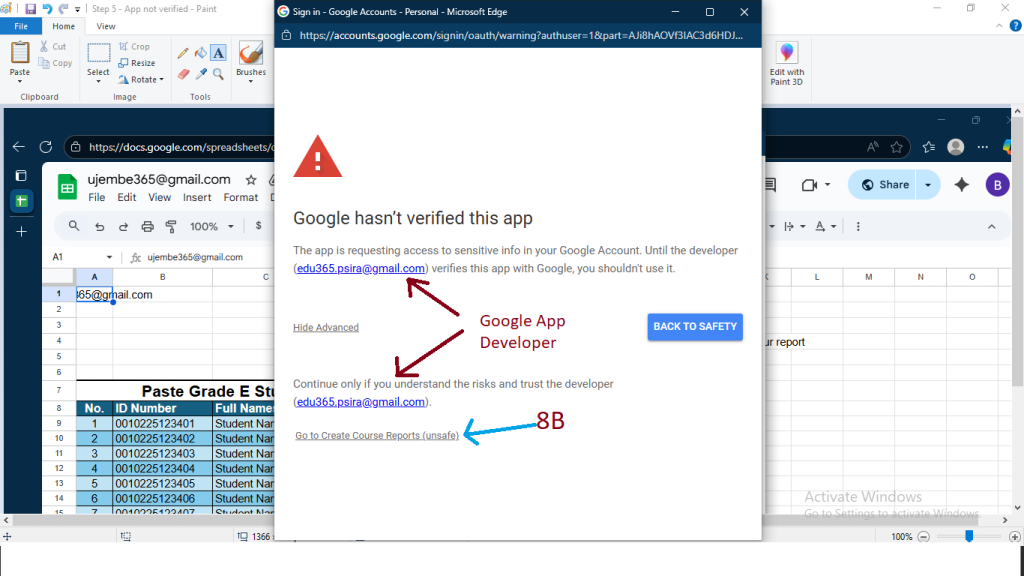Click the Paint zoom slider handle
Screen dimensions: 1024x576
[x=969, y=537]
